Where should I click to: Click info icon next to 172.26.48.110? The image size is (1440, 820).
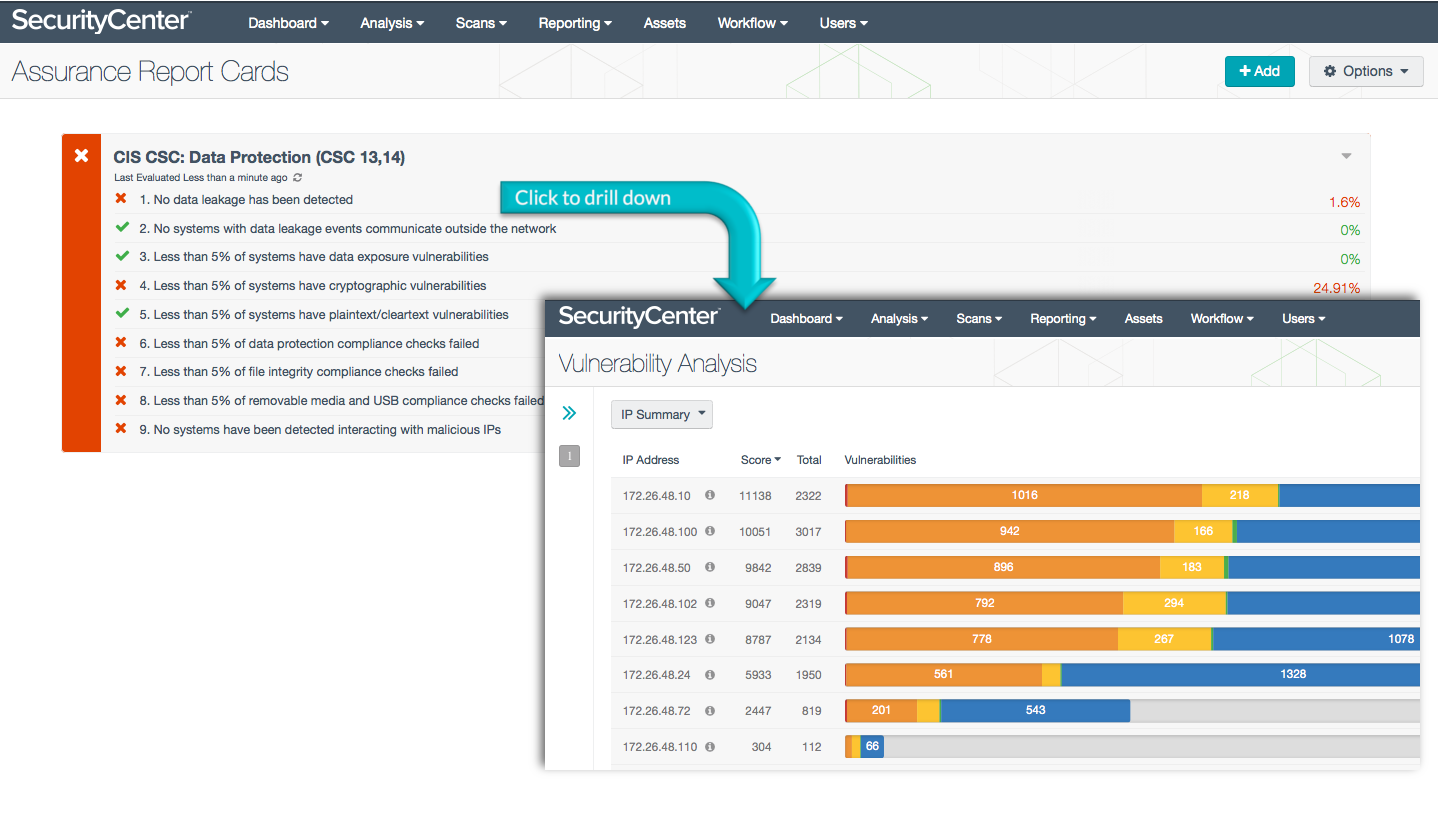(x=710, y=746)
